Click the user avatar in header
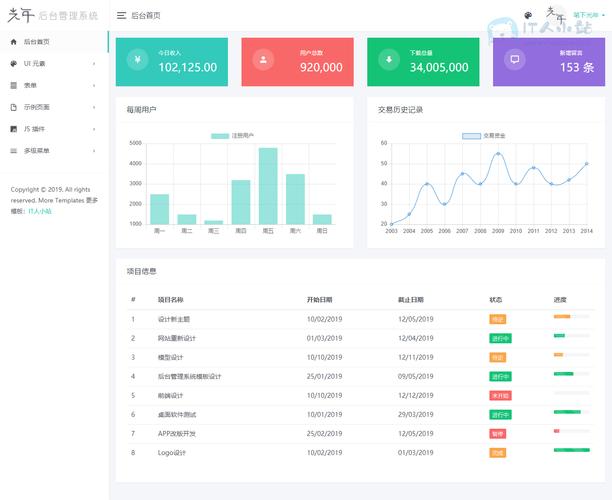This screenshot has height=500, width=612. tap(556, 15)
